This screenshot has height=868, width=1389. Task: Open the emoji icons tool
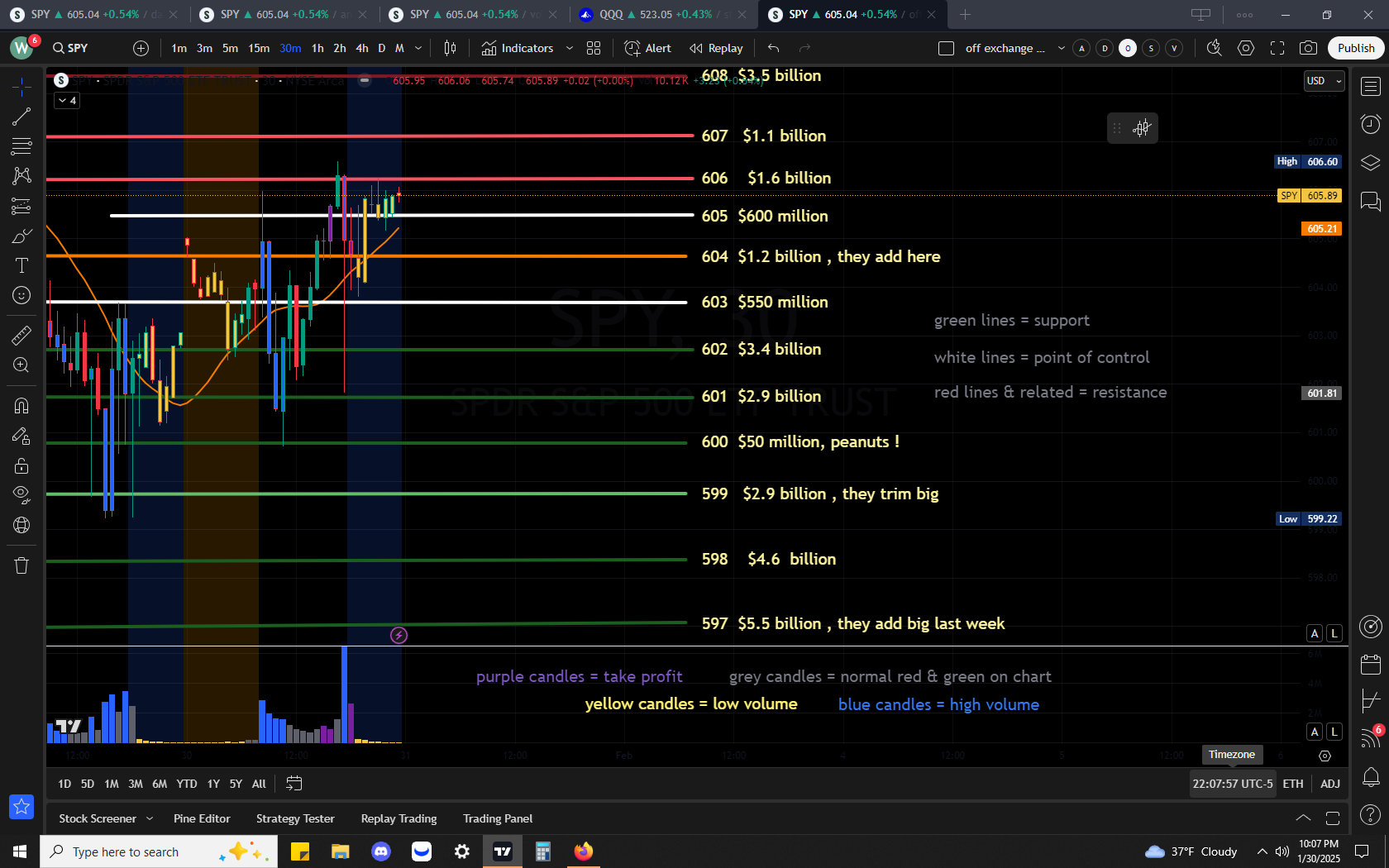tap(21, 295)
